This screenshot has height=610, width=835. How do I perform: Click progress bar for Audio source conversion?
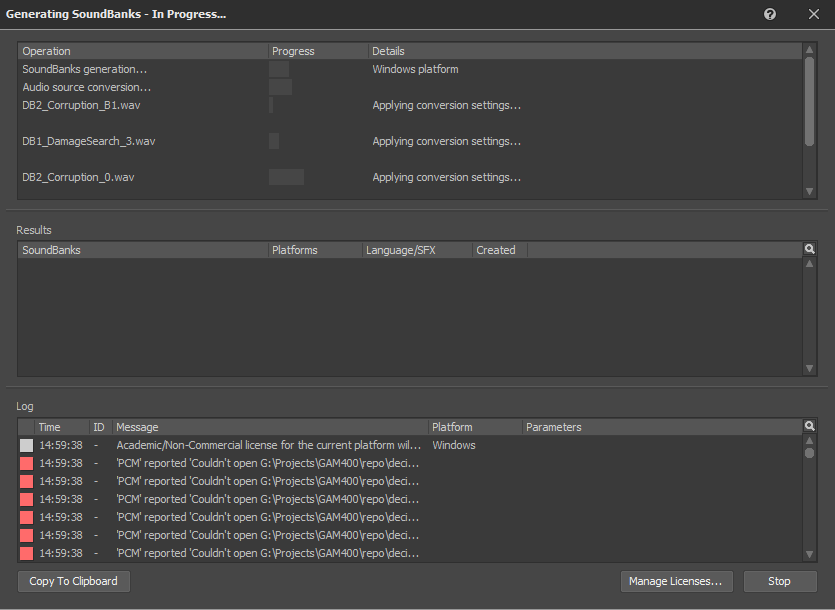(281, 87)
